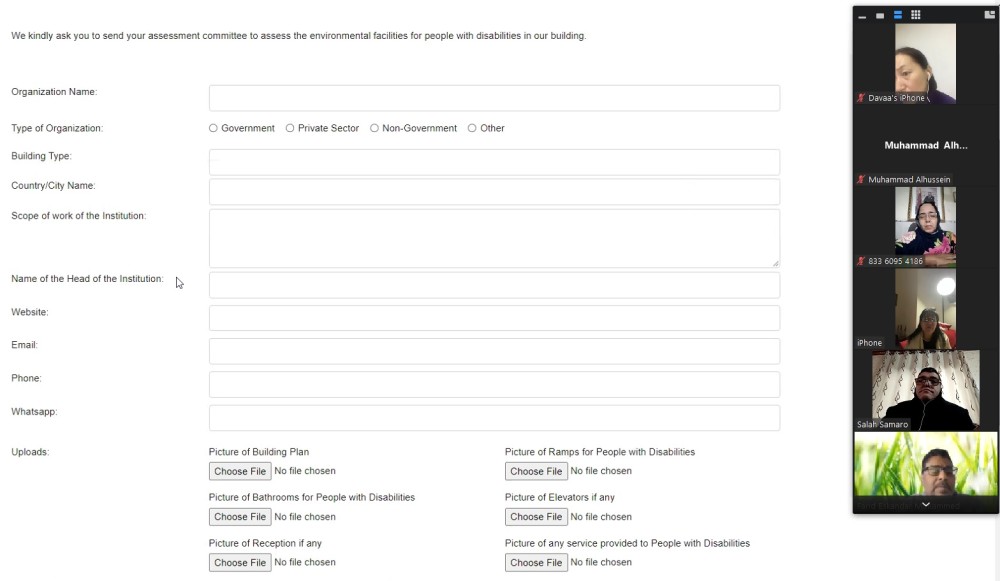Click muted mic icon beside Muhammad Alhussein
This screenshot has width=1000, height=581.
tap(861, 180)
